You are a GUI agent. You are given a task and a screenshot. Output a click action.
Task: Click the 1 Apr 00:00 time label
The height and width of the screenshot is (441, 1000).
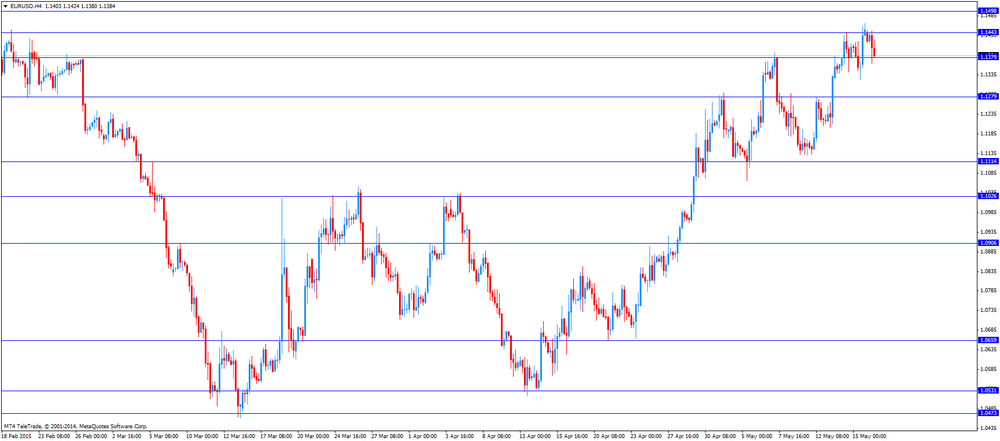(x=425, y=436)
